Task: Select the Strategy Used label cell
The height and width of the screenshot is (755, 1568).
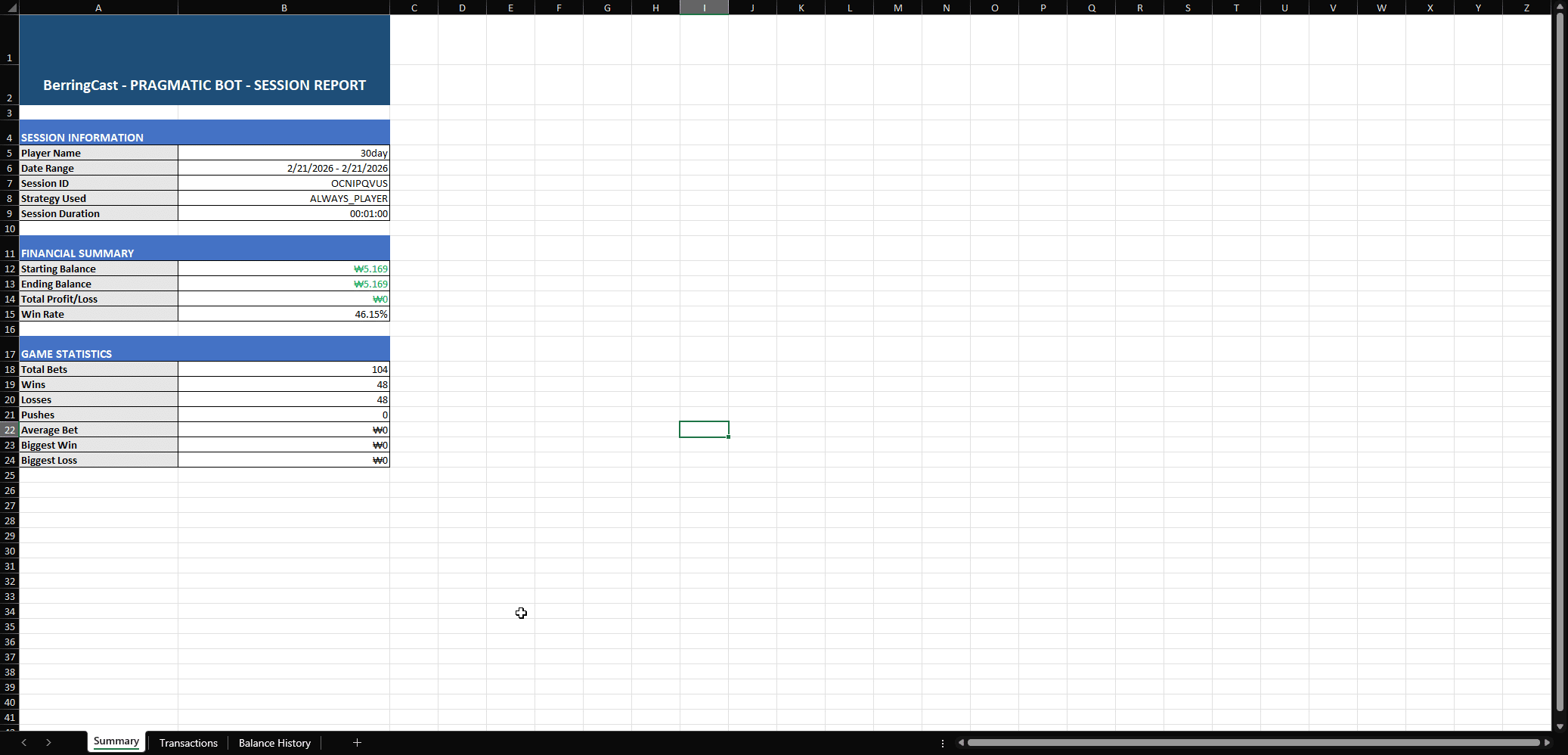Action: coord(99,198)
